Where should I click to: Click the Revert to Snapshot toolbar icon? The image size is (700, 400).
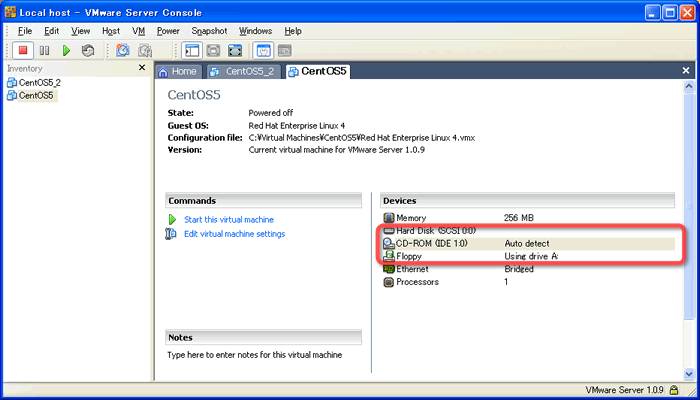(145, 50)
